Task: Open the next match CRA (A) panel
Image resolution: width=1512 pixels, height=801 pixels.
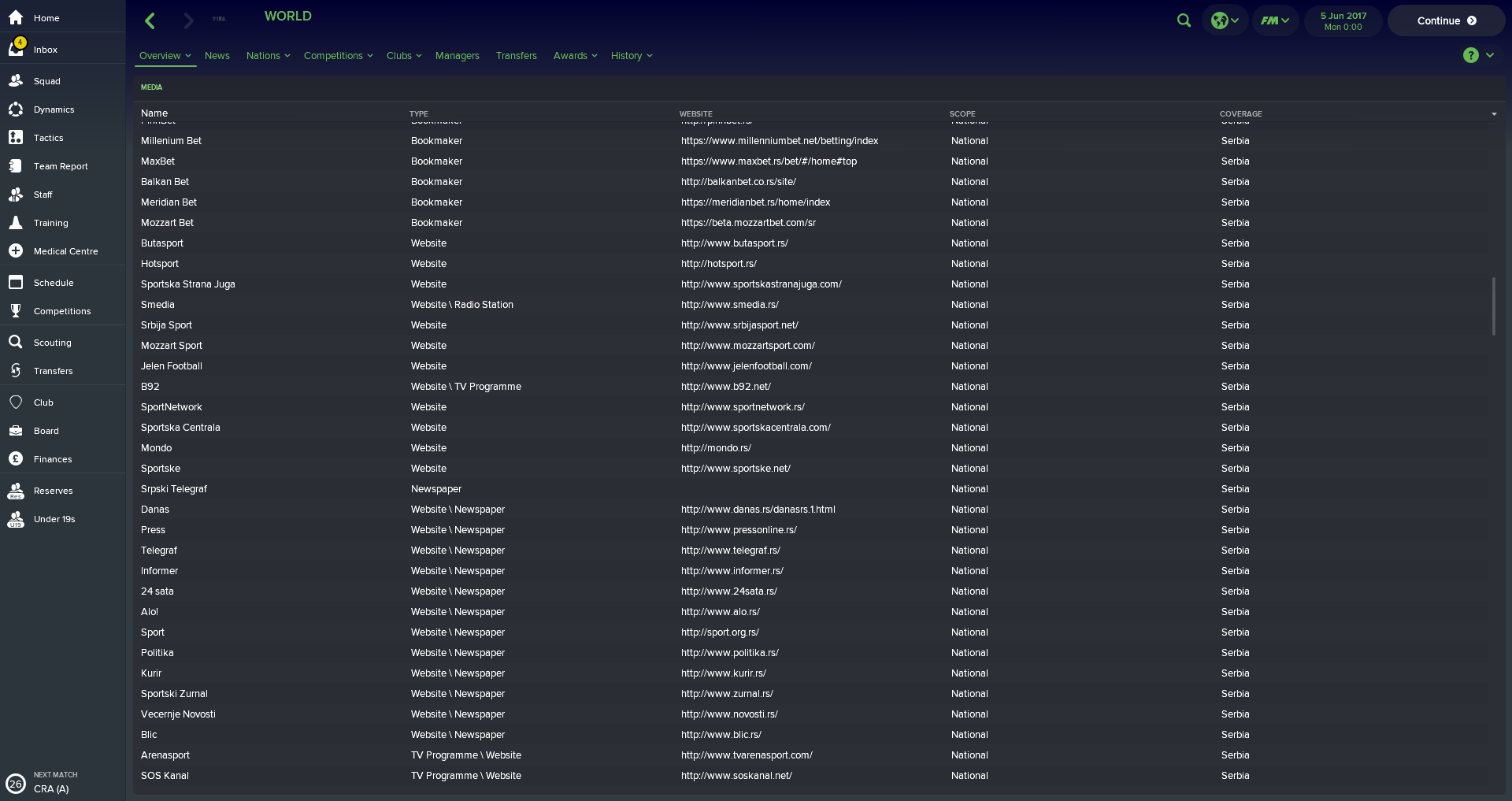Action: coord(63,782)
